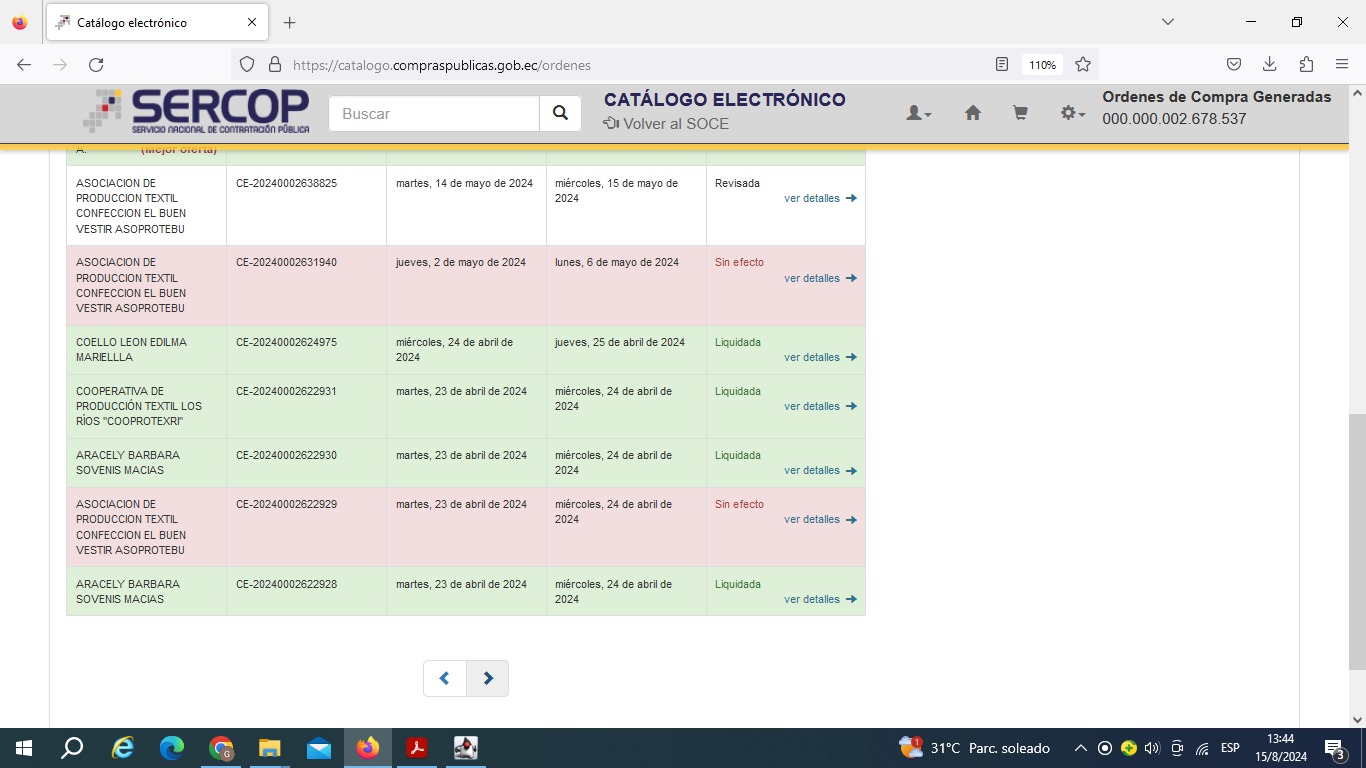This screenshot has height=768, width=1366.
Task: Go to next page of orders
Action: point(488,678)
